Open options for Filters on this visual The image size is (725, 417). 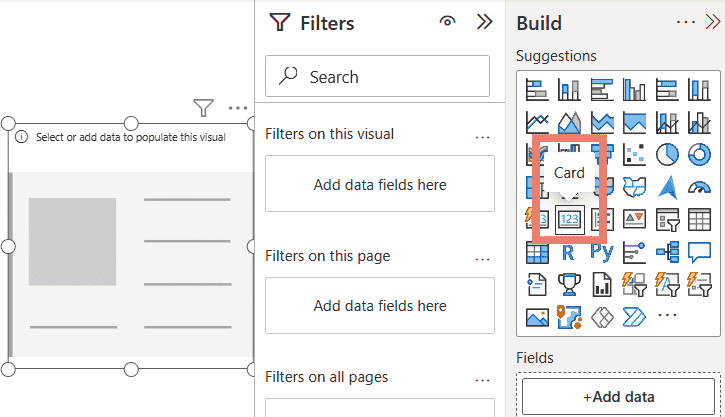point(482,138)
